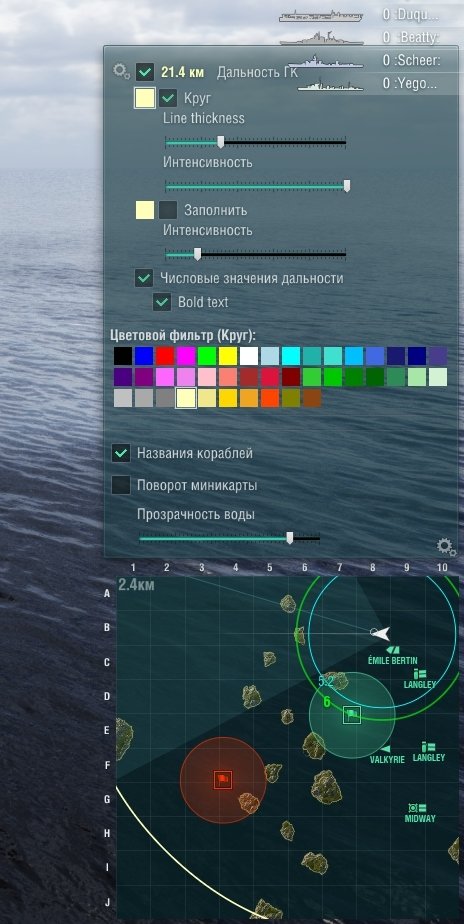Image resolution: width=464 pixels, height=924 pixels.
Task: Disable Названия кораблей ship names option
Action: (x=121, y=453)
